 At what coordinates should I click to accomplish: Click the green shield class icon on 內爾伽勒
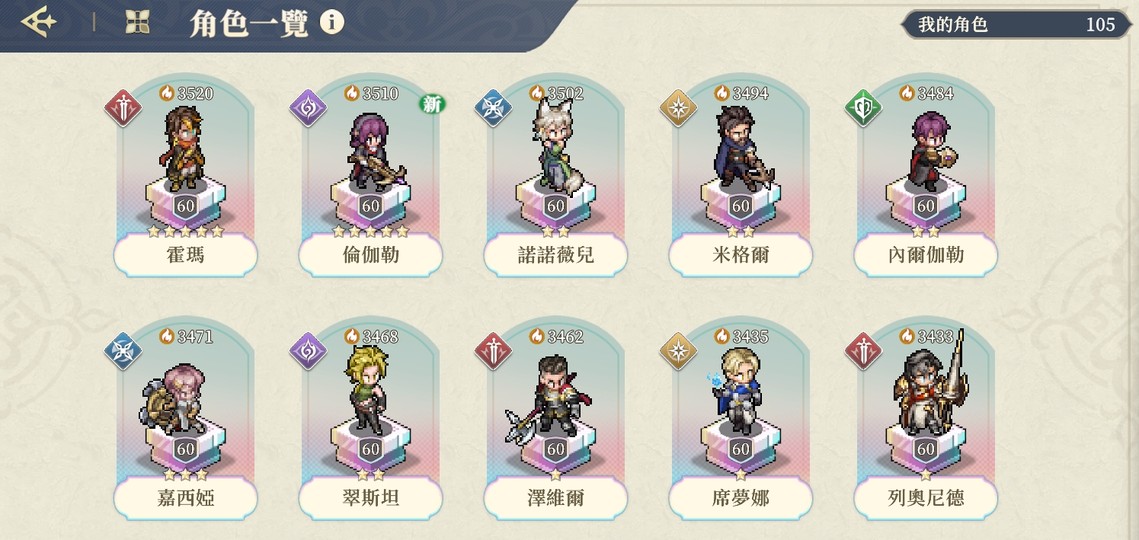coord(863,108)
